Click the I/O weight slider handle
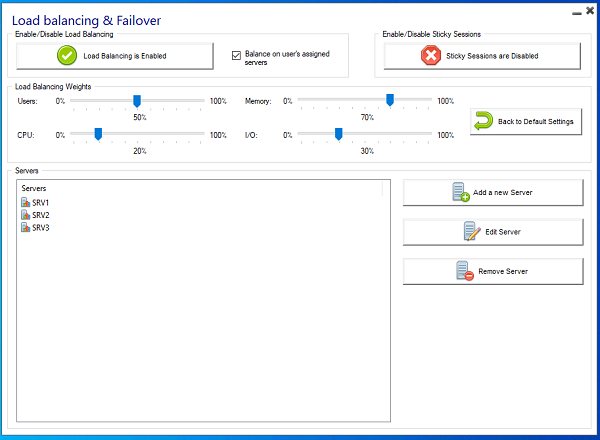Image resolution: width=600 pixels, height=440 pixels. pyautogui.click(x=339, y=133)
